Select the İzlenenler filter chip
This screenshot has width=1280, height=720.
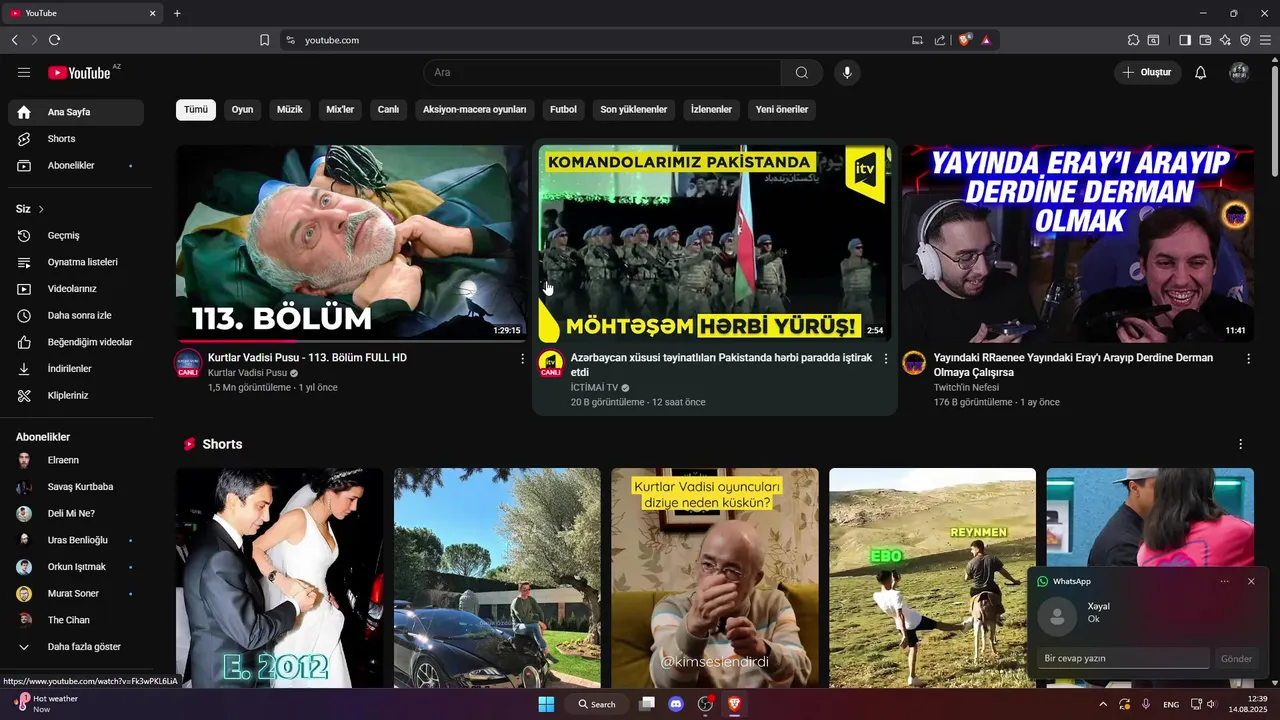[x=712, y=109]
